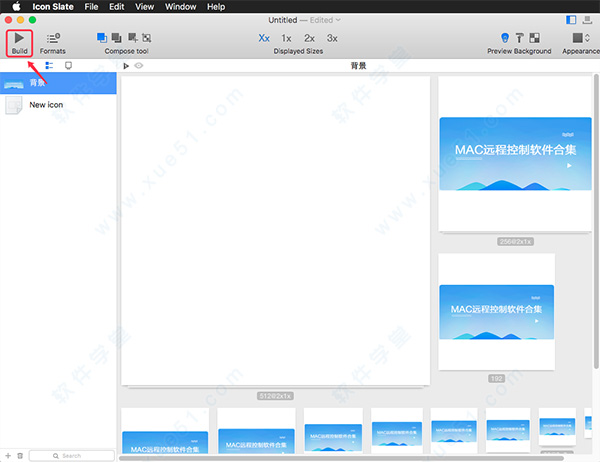Select the first Compose tool icon

click(x=102, y=38)
